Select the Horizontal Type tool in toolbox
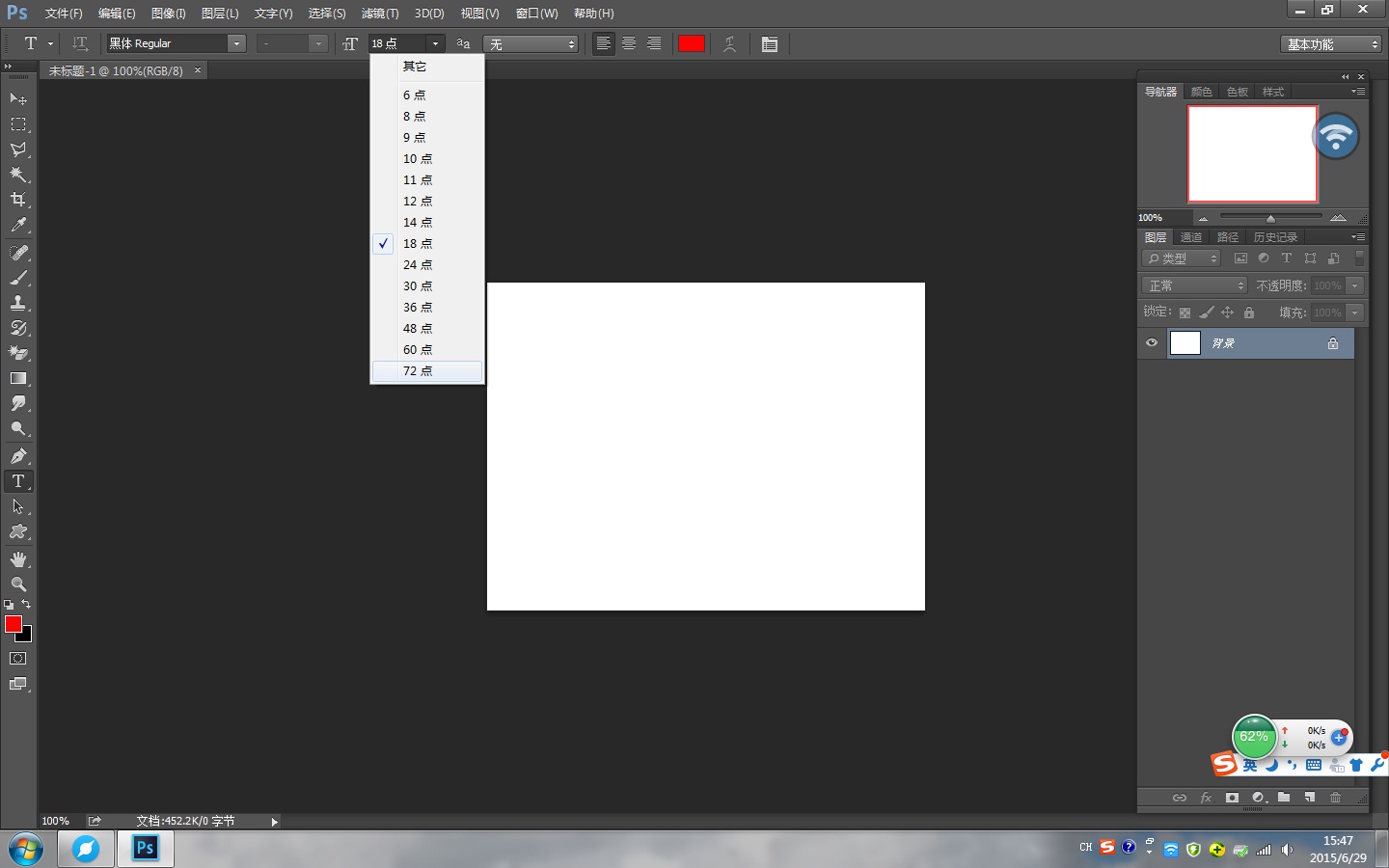The height and width of the screenshot is (868, 1389). tap(18, 481)
